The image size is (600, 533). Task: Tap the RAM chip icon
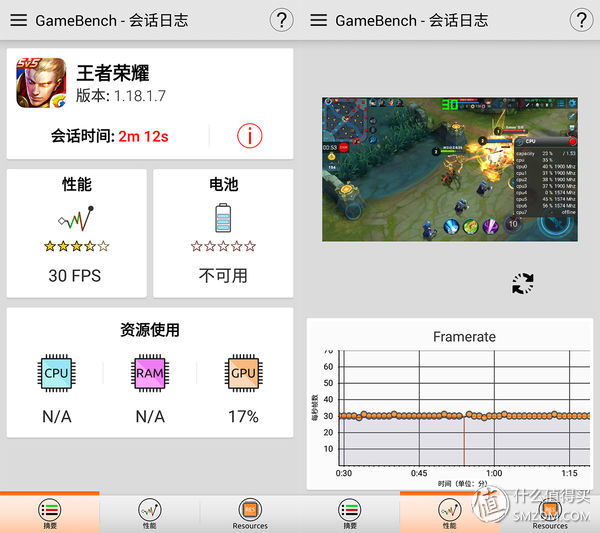point(150,373)
